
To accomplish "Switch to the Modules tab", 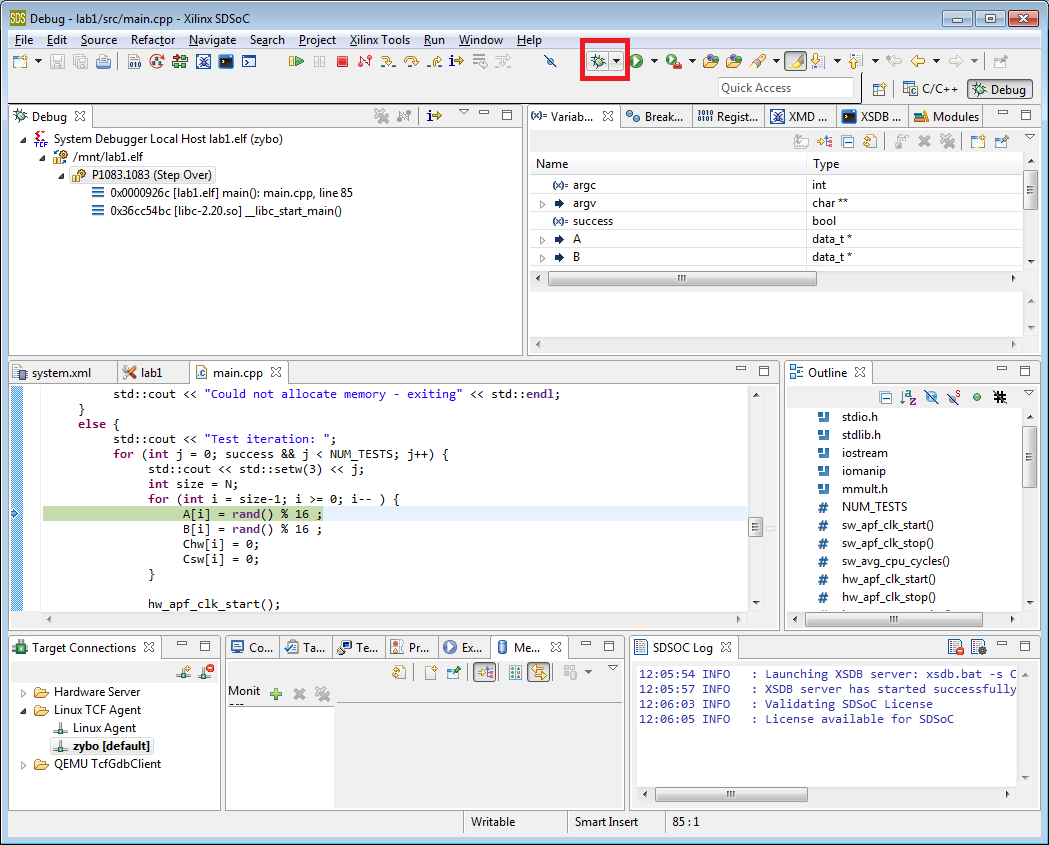I will click(x=947, y=116).
